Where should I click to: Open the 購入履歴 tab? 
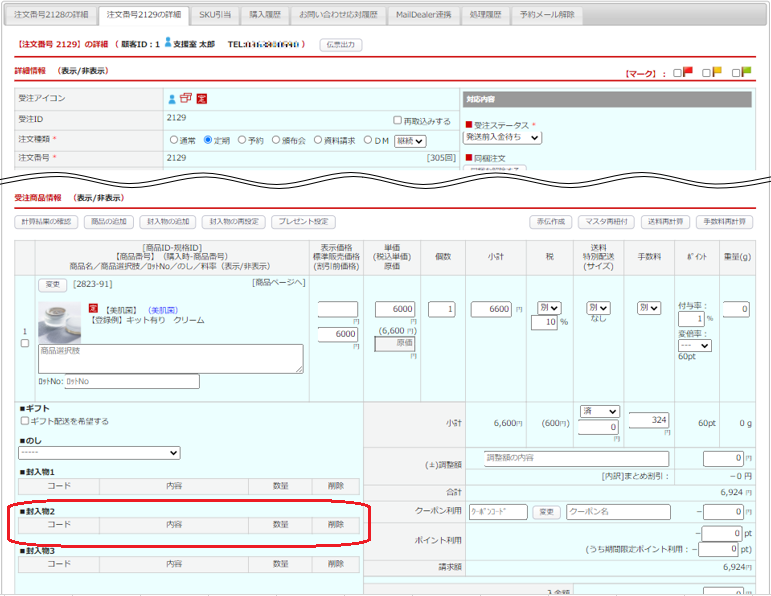pyautogui.click(x=265, y=15)
